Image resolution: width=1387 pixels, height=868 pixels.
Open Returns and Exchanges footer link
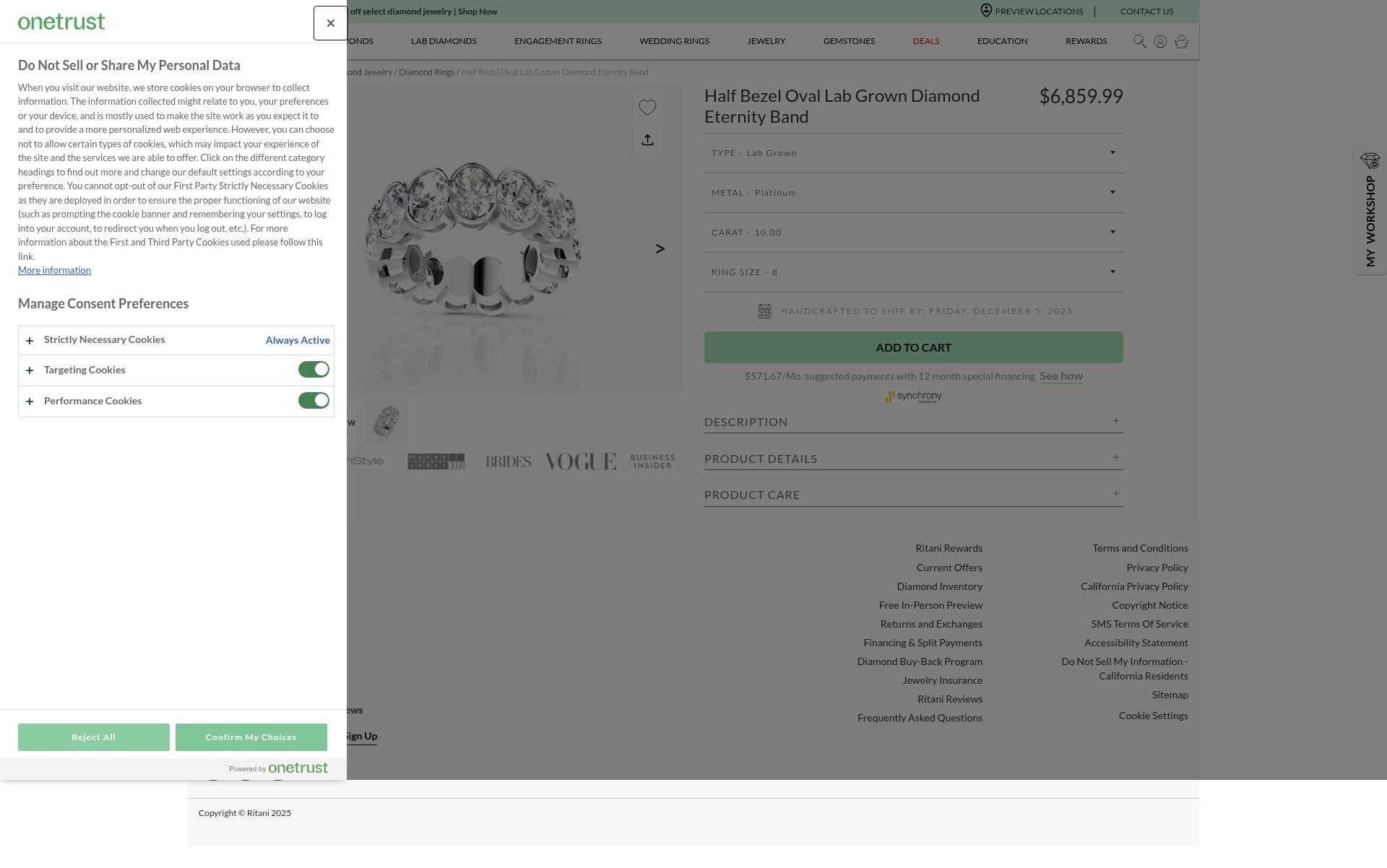[931, 625]
